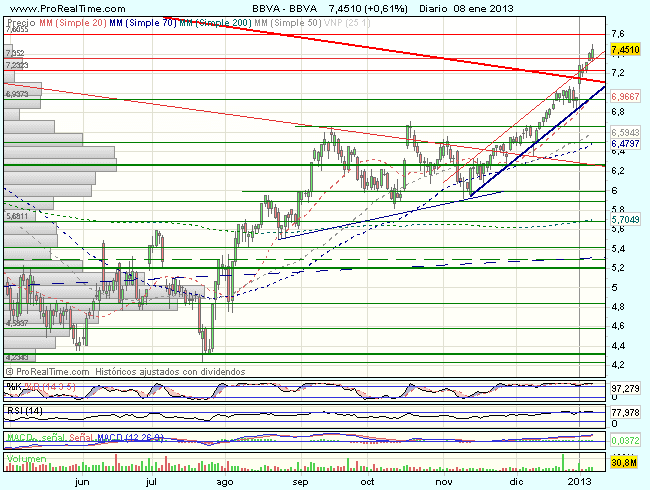Click the www.ProRealTime.com header text

tap(67, 9)
